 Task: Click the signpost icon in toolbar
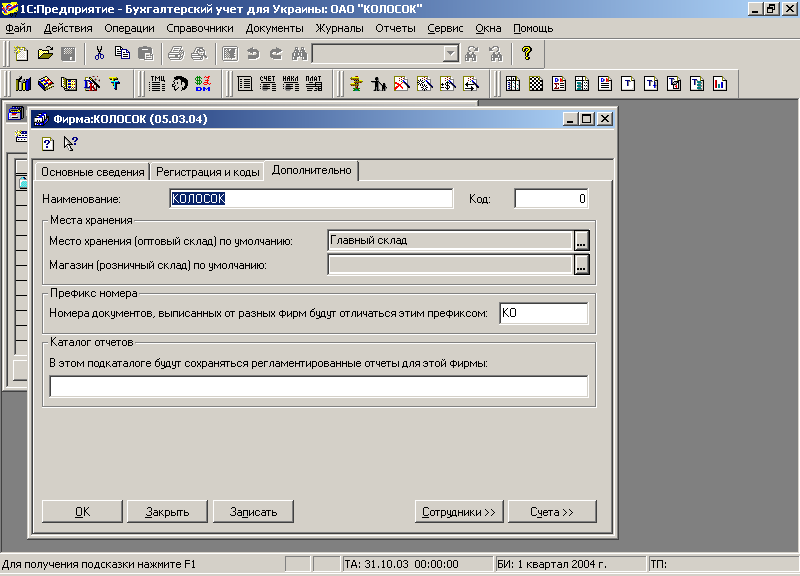tap(356, 84)
